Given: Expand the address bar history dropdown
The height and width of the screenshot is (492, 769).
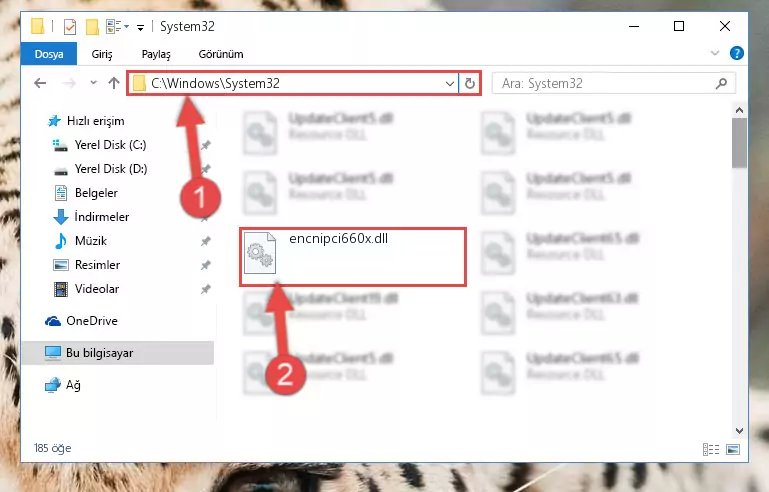Looking at the screenshot, I should click(449, 83).
